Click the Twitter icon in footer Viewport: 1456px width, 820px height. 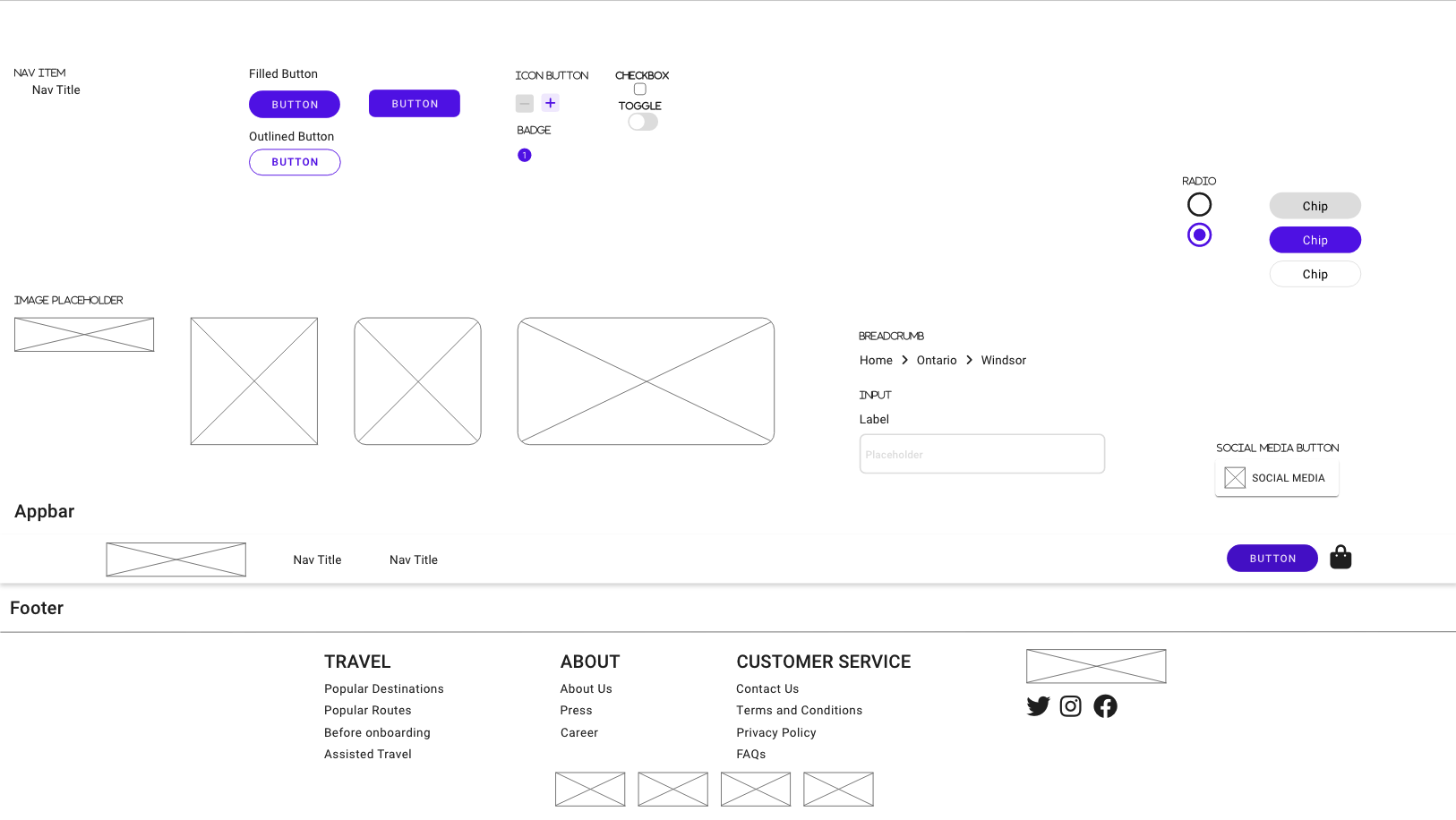(1038, 706)
